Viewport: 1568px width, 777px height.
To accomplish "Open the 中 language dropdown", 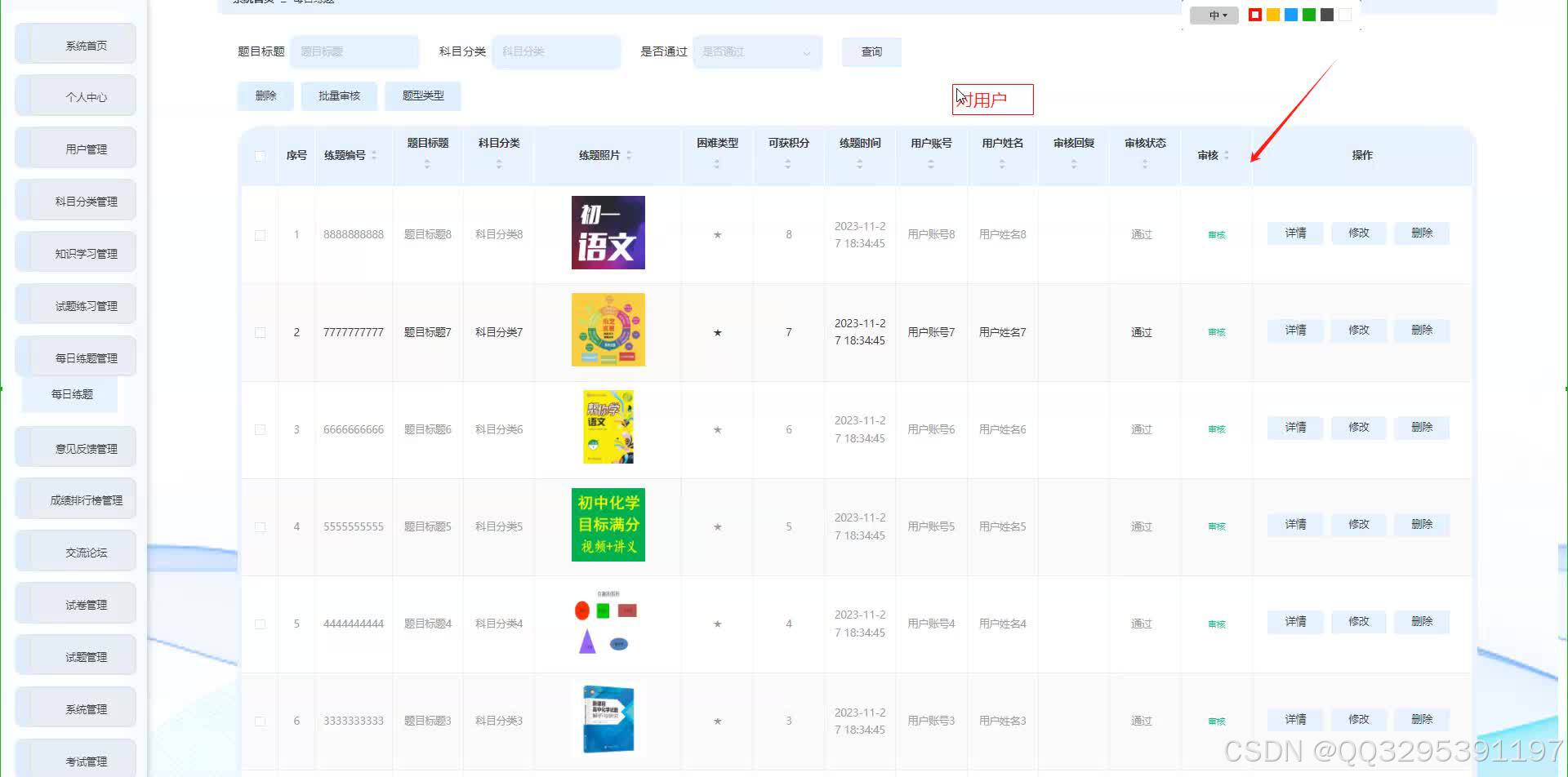I will [x=1214, y=15].
